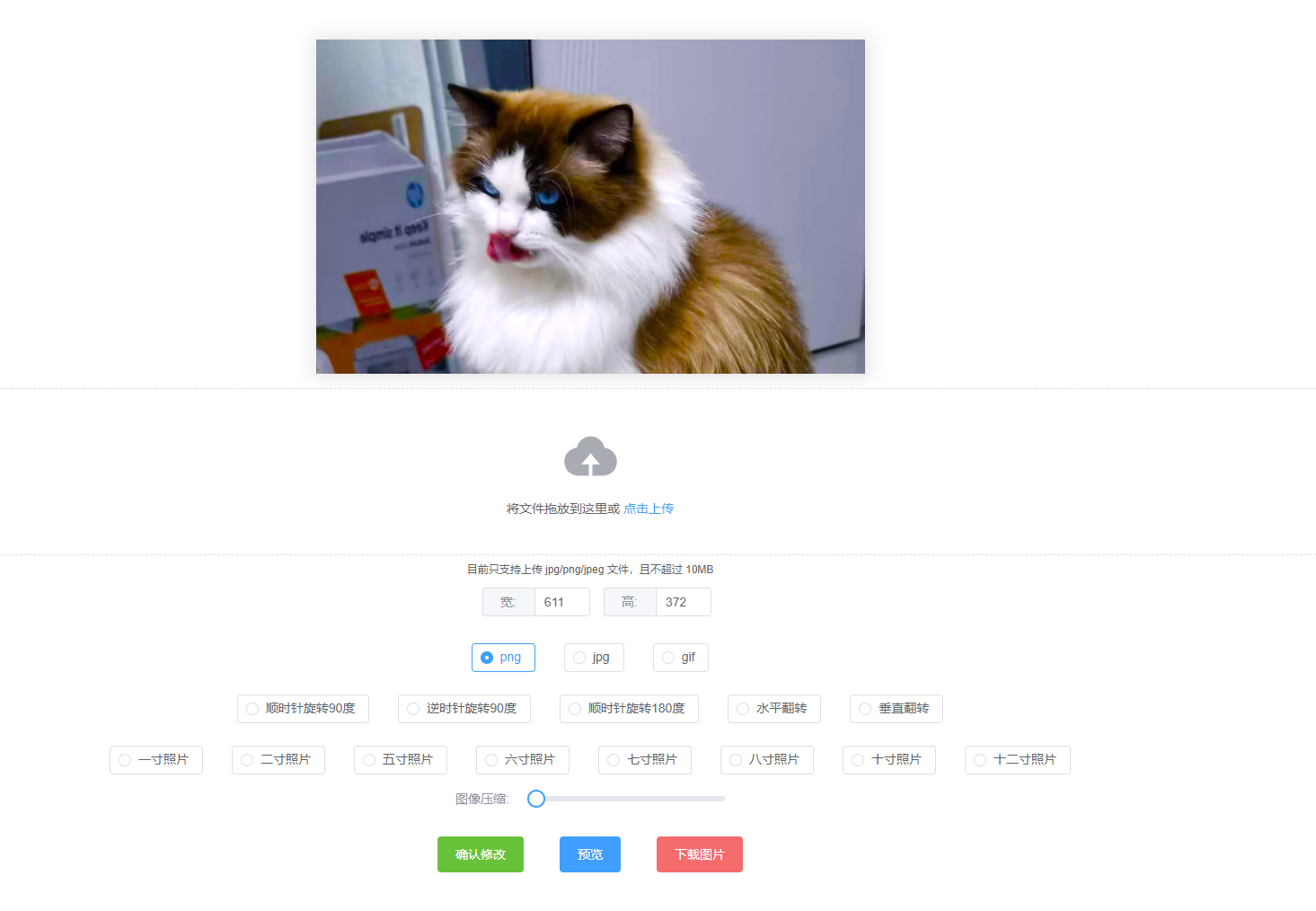
Task: Pick the 一寸照片 photo size
Action: 156,760
